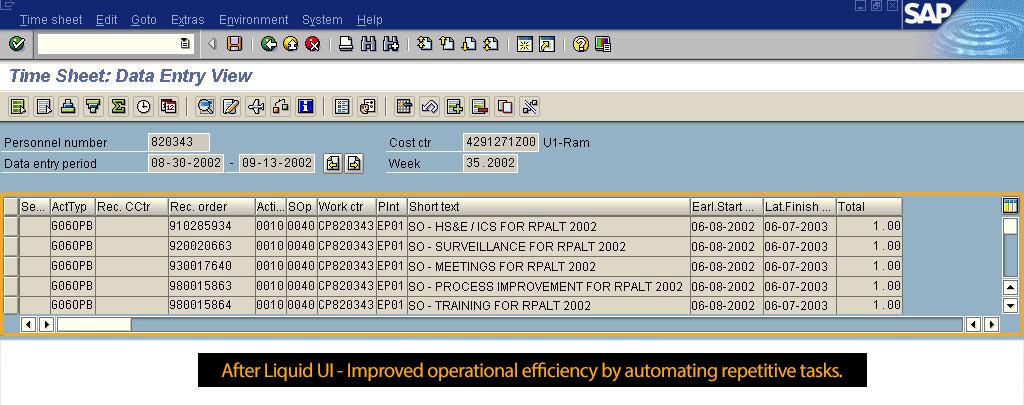Open the Goto menu
Screen dimensions: 1024x405
tap(144, 20)
